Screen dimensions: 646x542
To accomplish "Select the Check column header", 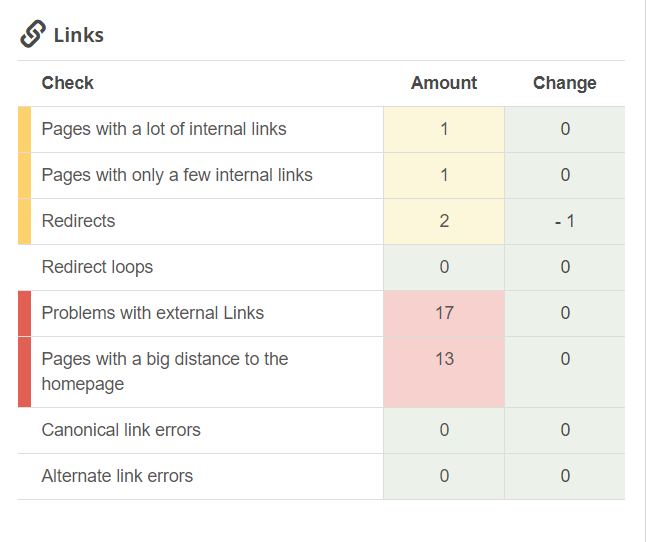I will point(68,83).
